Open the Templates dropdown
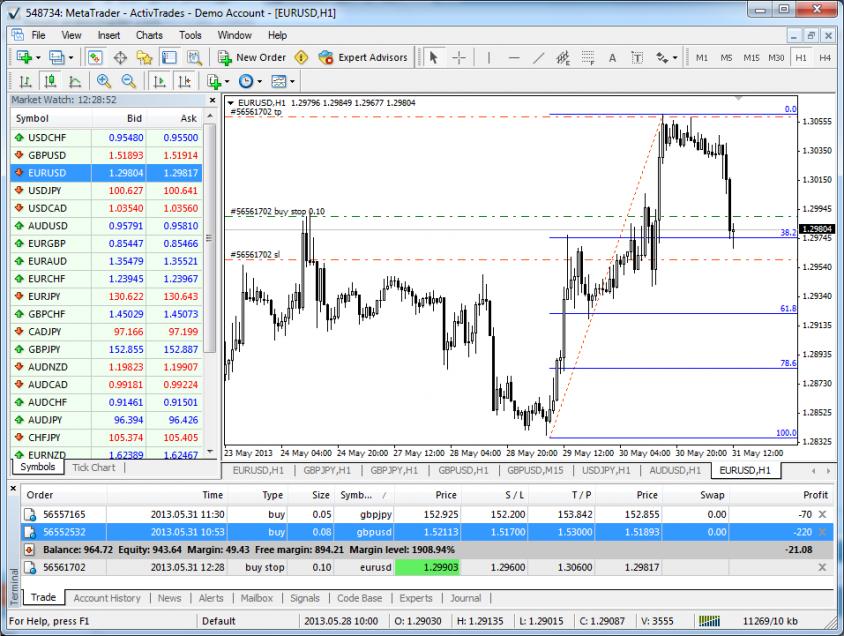The width and height of the screenshot is (844, 636). coord(282,82)
